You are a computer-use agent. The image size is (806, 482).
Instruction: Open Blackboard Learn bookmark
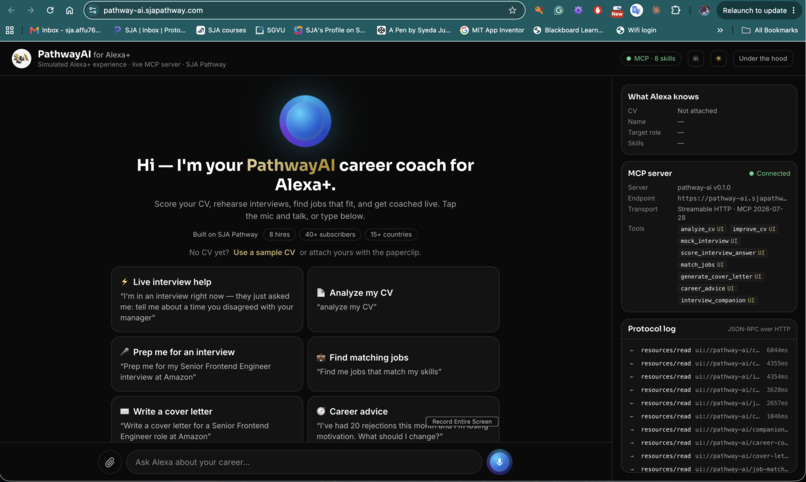(x=568, y=30)
